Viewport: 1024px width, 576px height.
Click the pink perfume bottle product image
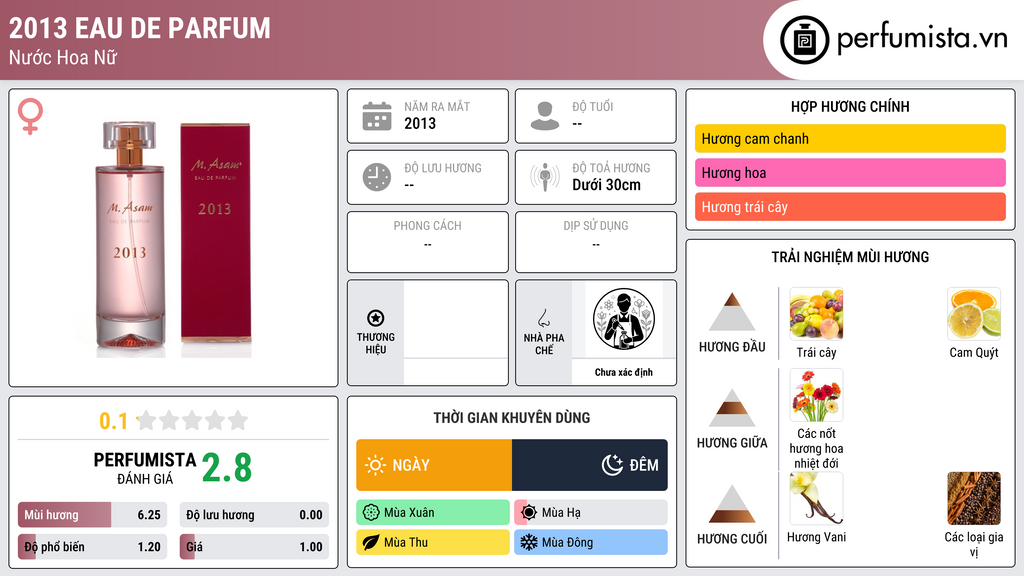129,235
